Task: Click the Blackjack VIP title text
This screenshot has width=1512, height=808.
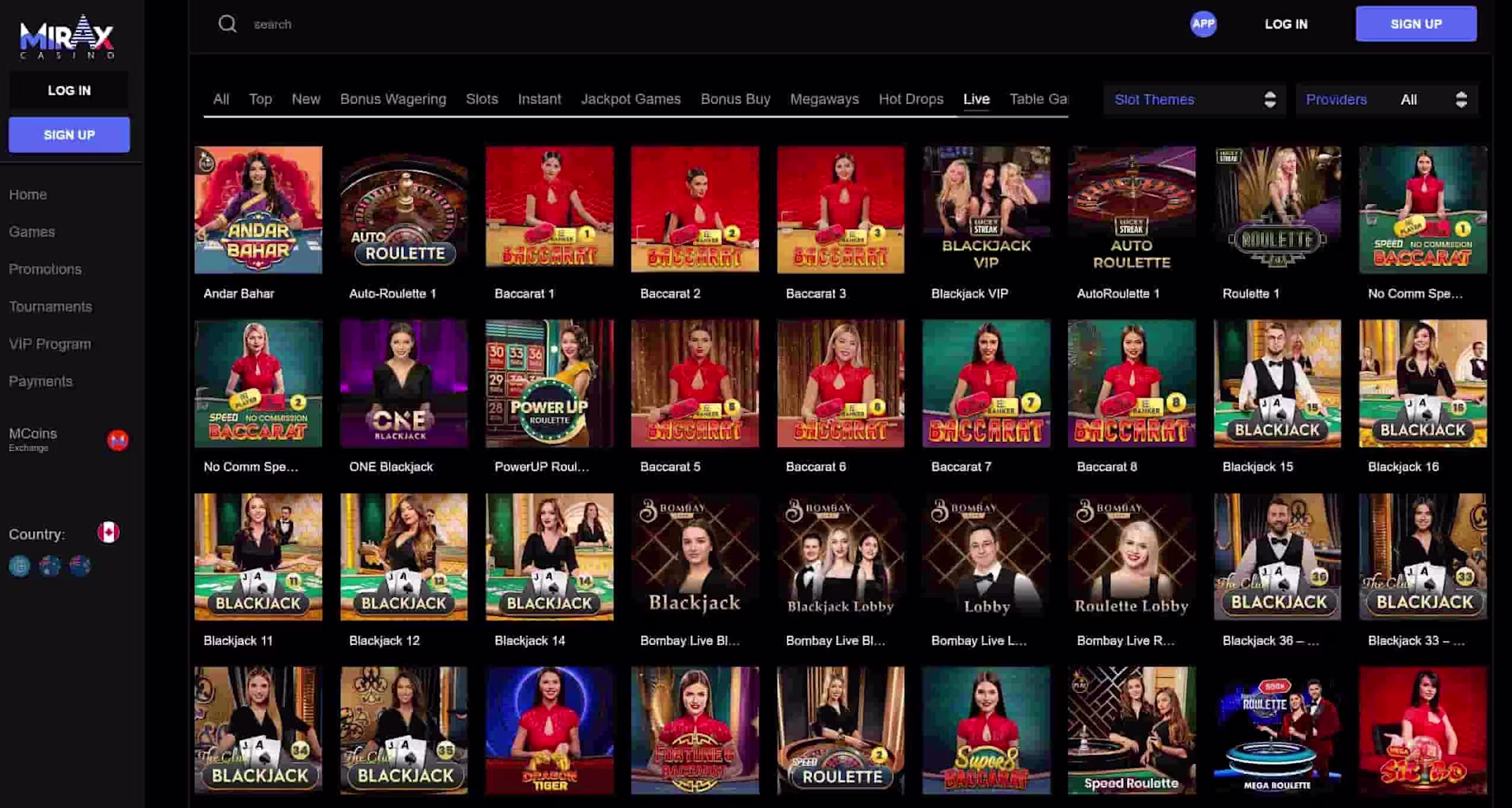Action: click(x=969, y=294)
